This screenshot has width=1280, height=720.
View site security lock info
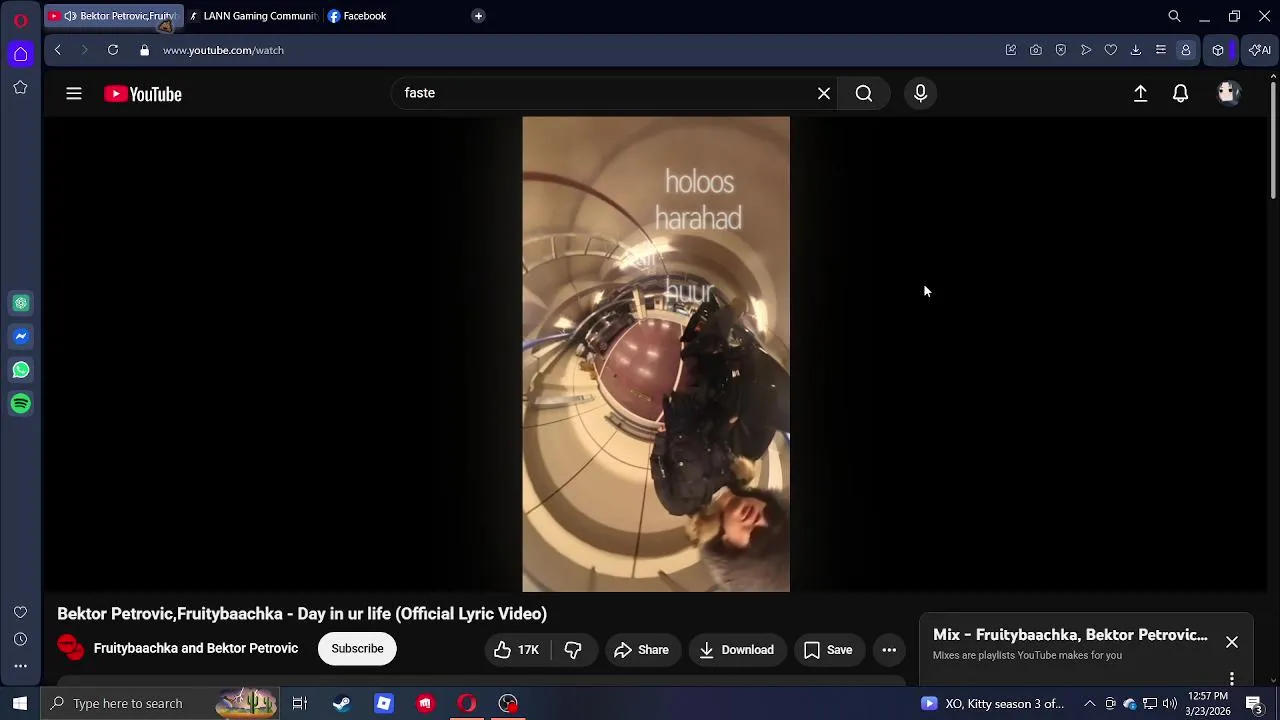pos(144,50)
